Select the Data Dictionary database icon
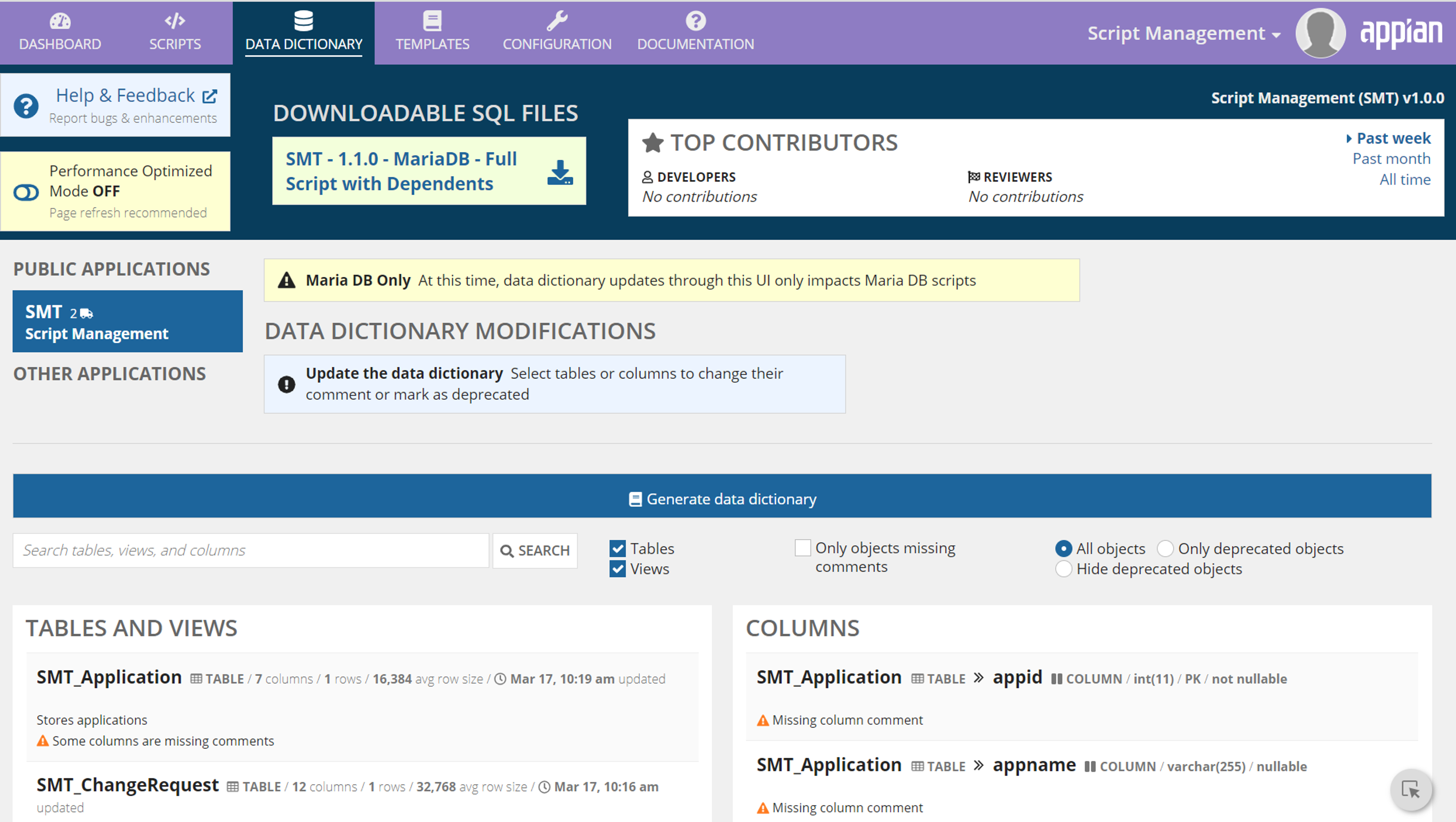The image size is (1456, 822). pos(303,21)
